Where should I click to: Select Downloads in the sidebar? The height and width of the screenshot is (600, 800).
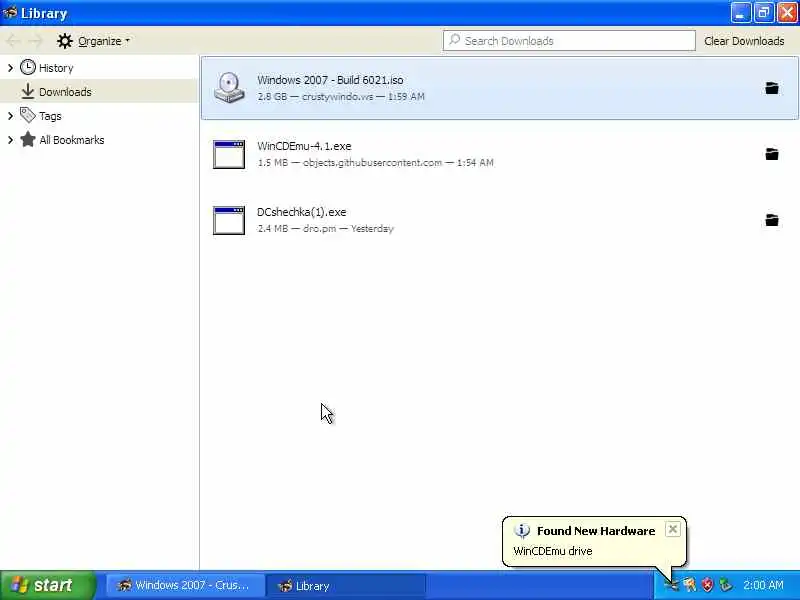point(65,92)
